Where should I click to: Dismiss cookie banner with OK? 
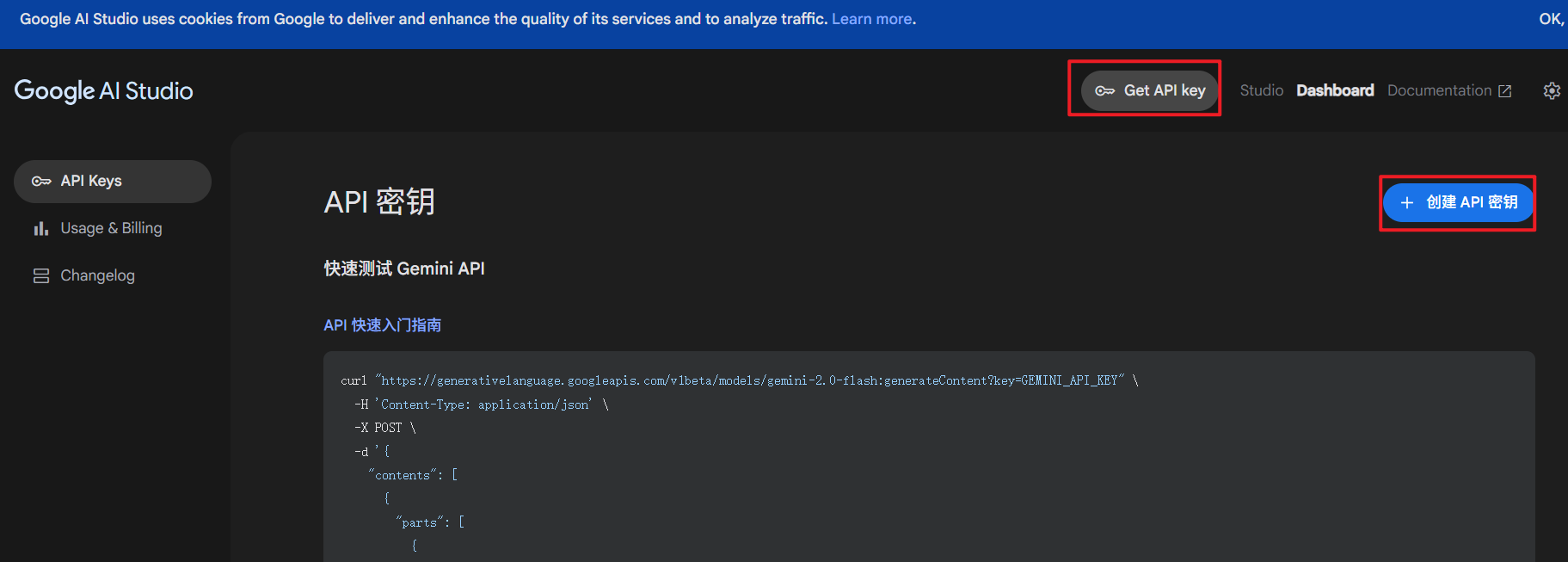pyautogui.click(x=1552, y=19)
